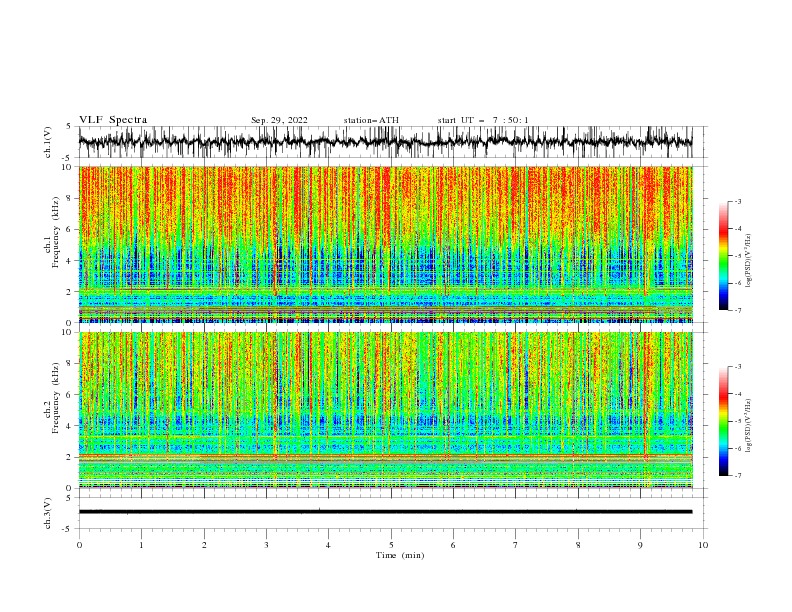Click the ch.2 spectrogram plot
The width and height of the screenshot is (792, 612).
coord(385,410)
